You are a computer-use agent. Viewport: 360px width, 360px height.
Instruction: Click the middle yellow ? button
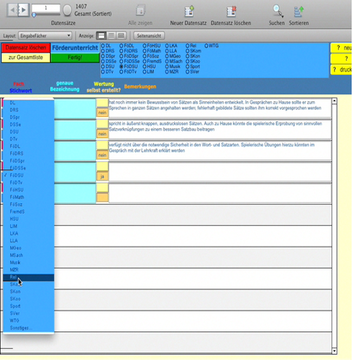[x=341, y=59]
